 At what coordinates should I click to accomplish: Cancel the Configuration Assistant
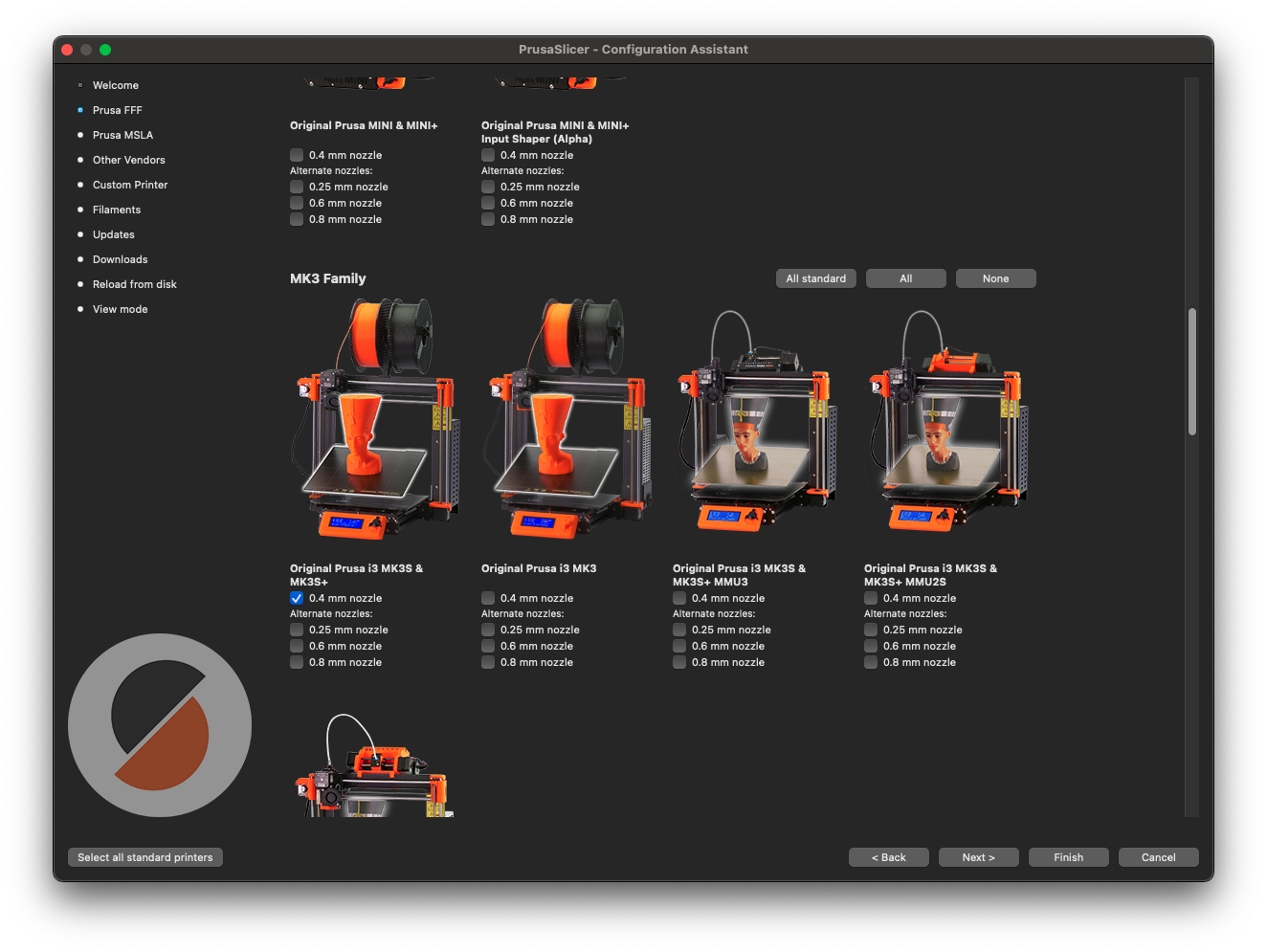pyautogui.click(x=1159, y=857)
